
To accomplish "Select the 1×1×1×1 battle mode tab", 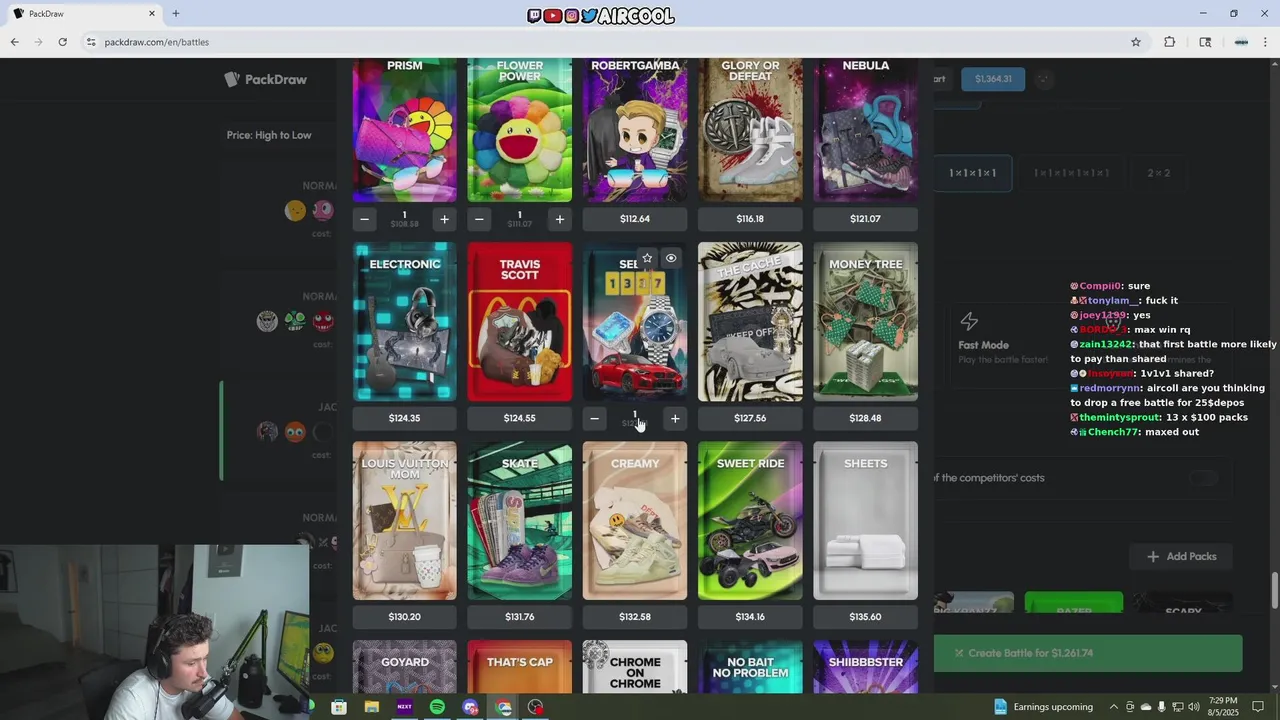I will [973, 173].
